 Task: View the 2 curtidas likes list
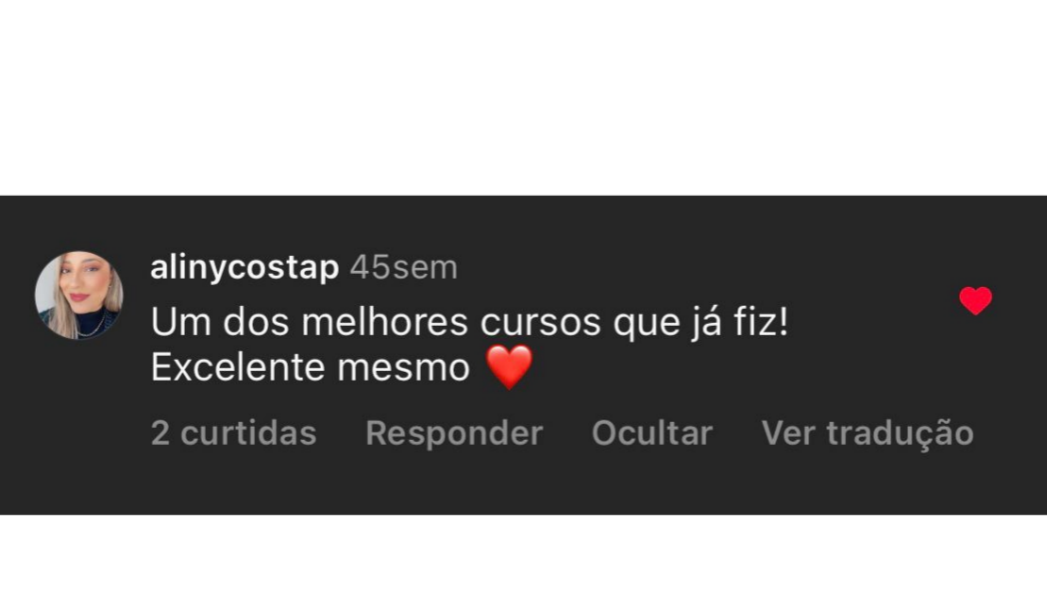(x=234, y=433)
